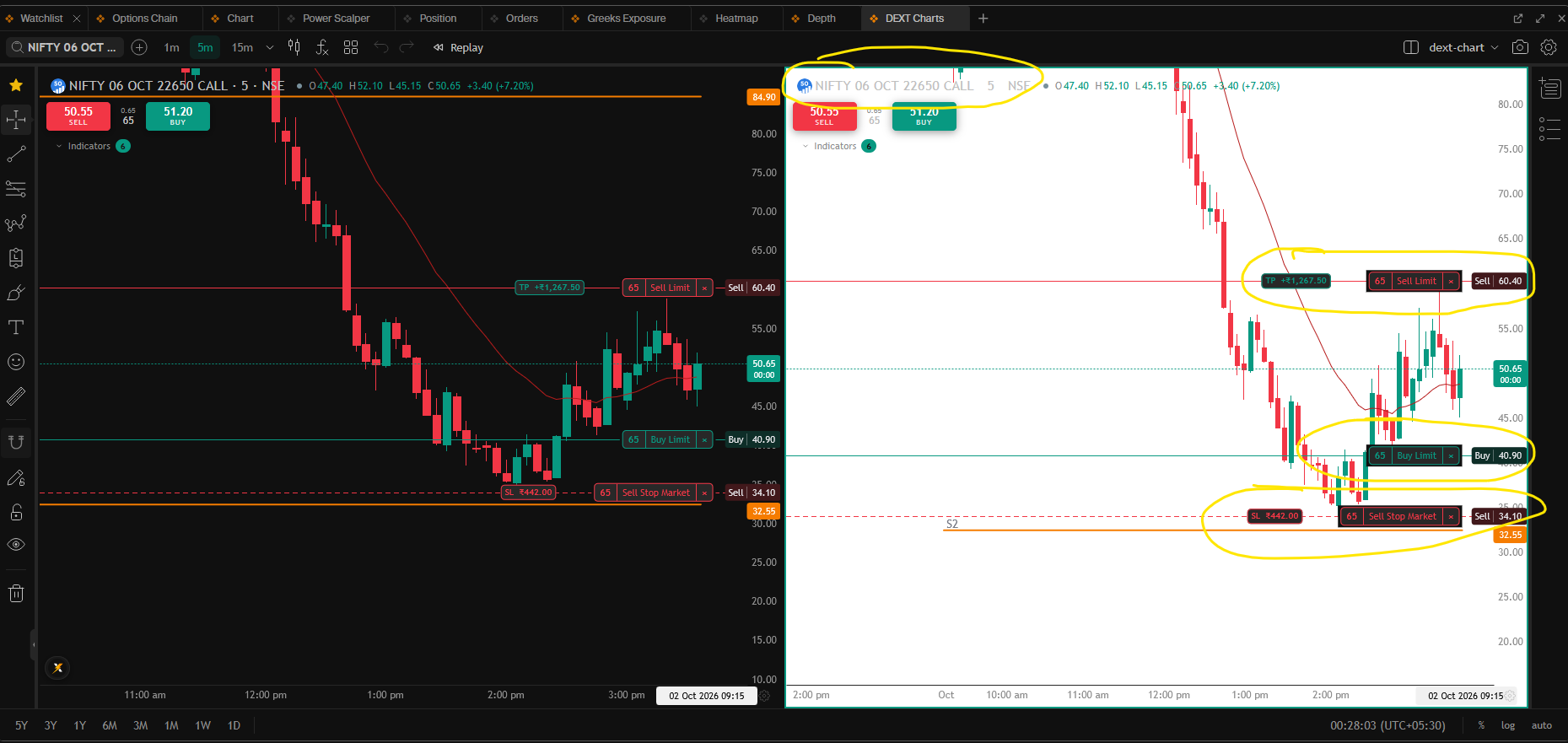Open the indicators fx button
The image size is (1568, 743).
(322, 47)
